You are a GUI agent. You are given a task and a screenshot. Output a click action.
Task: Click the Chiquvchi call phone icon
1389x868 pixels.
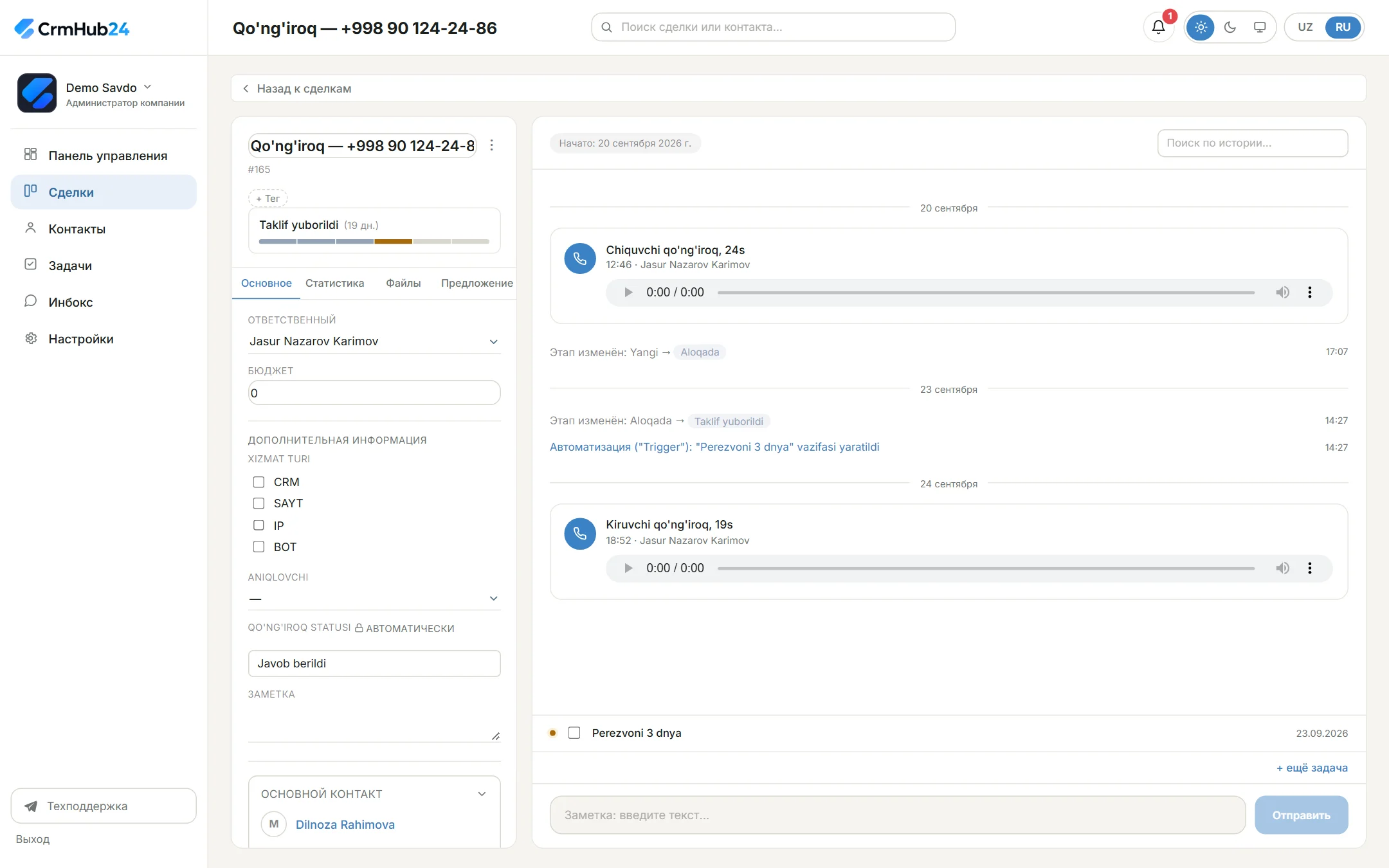tap(580, 258)
